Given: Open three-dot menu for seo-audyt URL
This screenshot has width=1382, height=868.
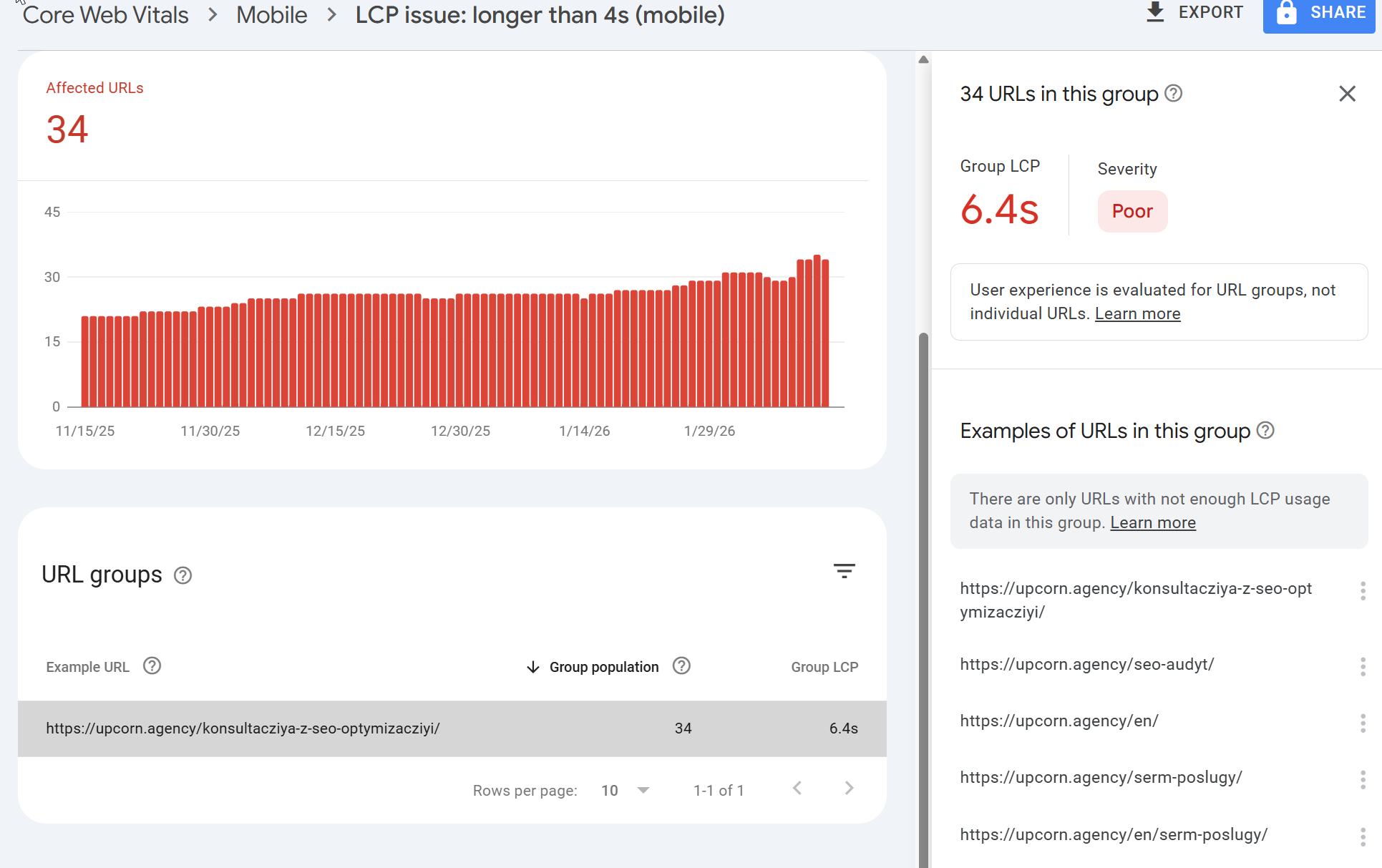Looking at the screenshot, I should [1362, 666].
